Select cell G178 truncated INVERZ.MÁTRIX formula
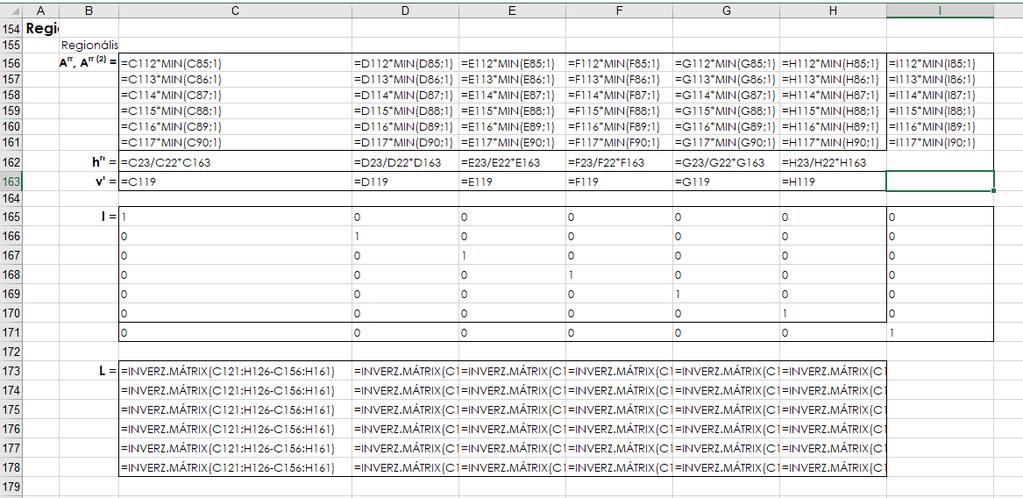Viewport: 1023px width, 498px height. click(726, 467)
